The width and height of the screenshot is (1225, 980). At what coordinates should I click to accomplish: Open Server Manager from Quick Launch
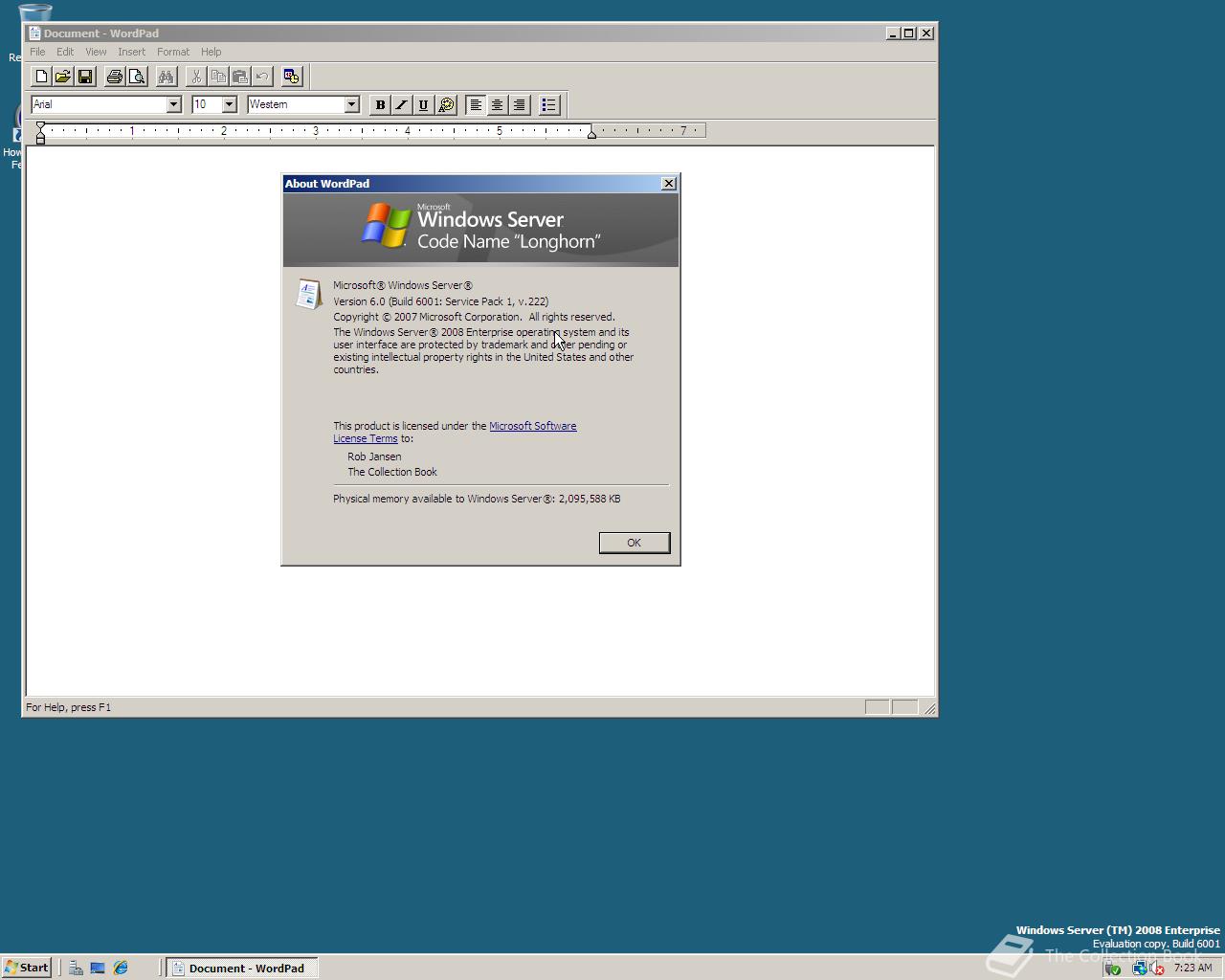pos(76,968)
